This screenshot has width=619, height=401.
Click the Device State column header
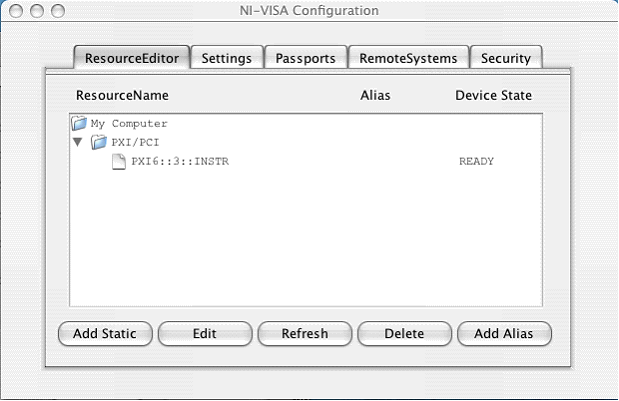[x=493, y=96]
